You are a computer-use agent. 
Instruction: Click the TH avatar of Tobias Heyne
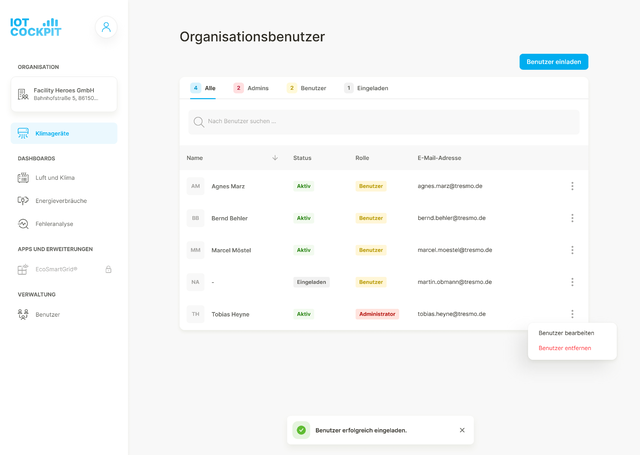(196, 314)
